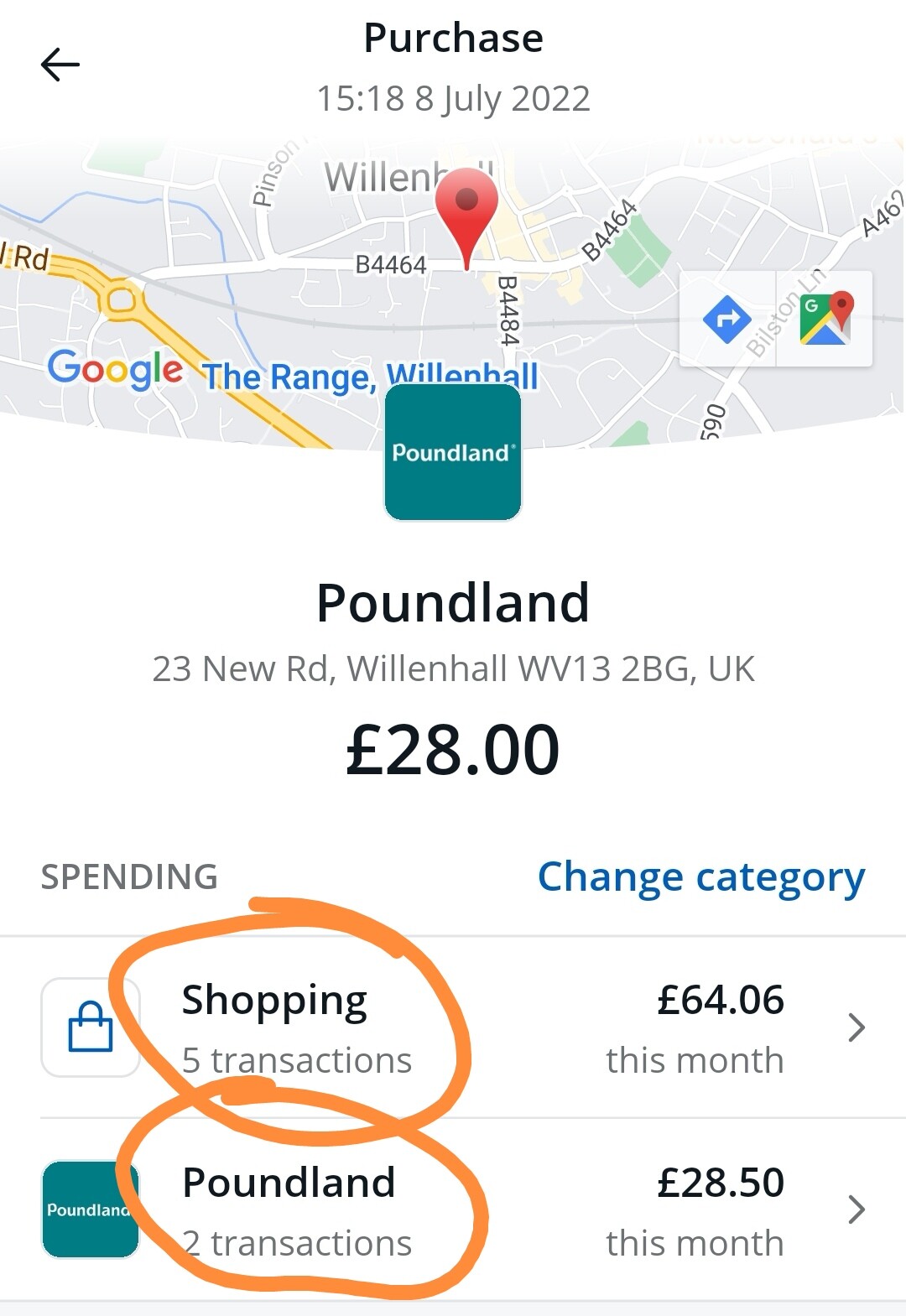Tap the £28.50 Poundland monthly total
This screenshot has height=1316, width=906.
(x=720, y=1183)
